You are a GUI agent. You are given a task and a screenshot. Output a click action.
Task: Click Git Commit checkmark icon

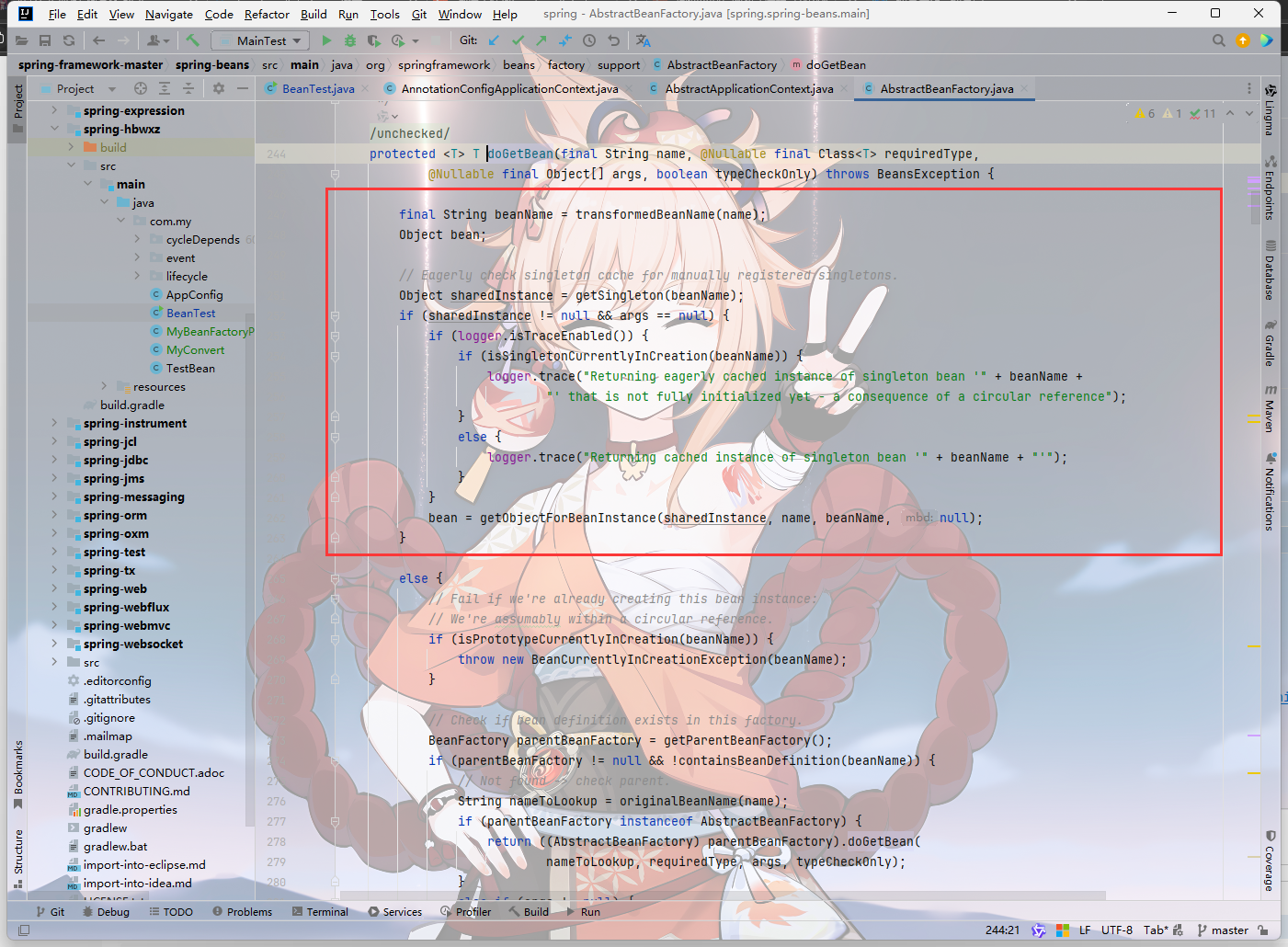(x=518, y=40)
